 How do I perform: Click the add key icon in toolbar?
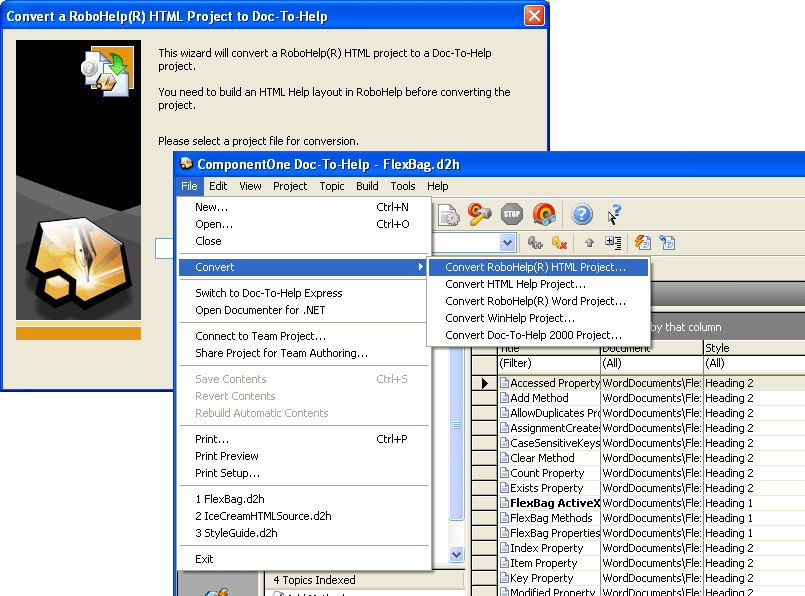[x=535, y=243]
